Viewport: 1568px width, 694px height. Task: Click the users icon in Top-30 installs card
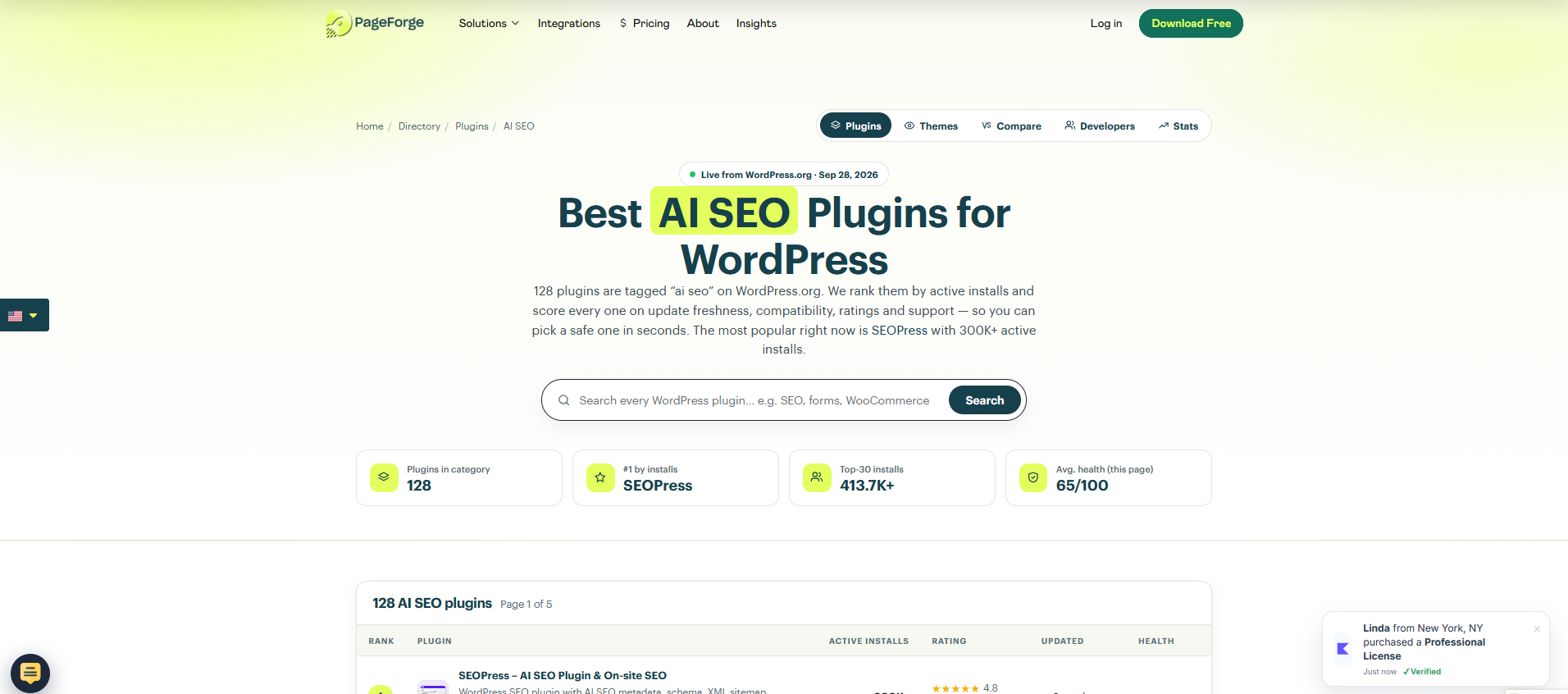click(x=817, y=477)
